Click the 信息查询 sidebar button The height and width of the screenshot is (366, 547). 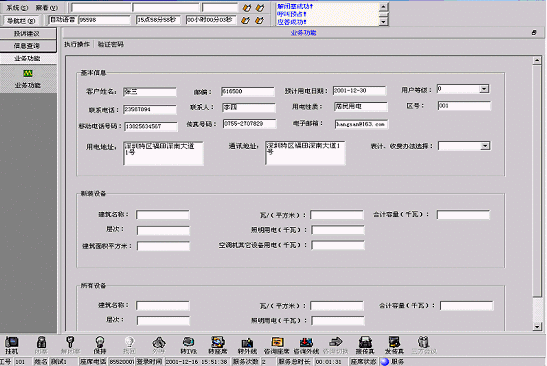(x=28, y=46)
